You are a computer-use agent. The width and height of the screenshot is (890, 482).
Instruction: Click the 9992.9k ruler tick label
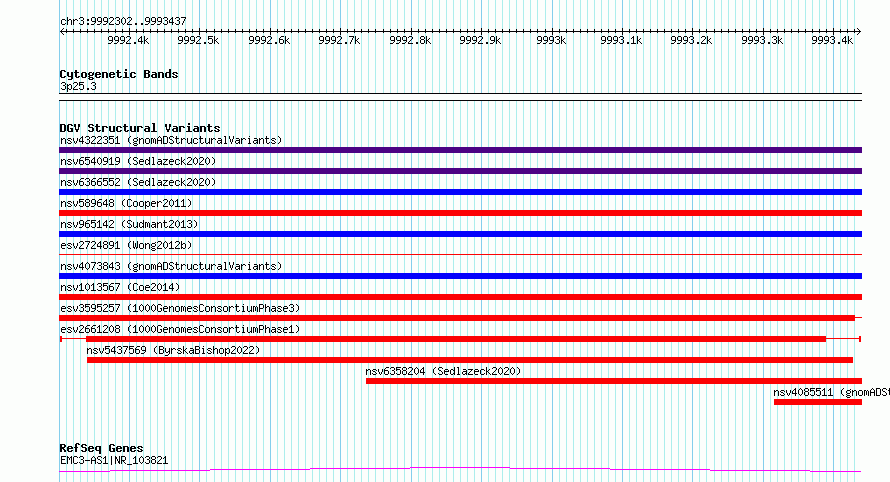(480, 40)
